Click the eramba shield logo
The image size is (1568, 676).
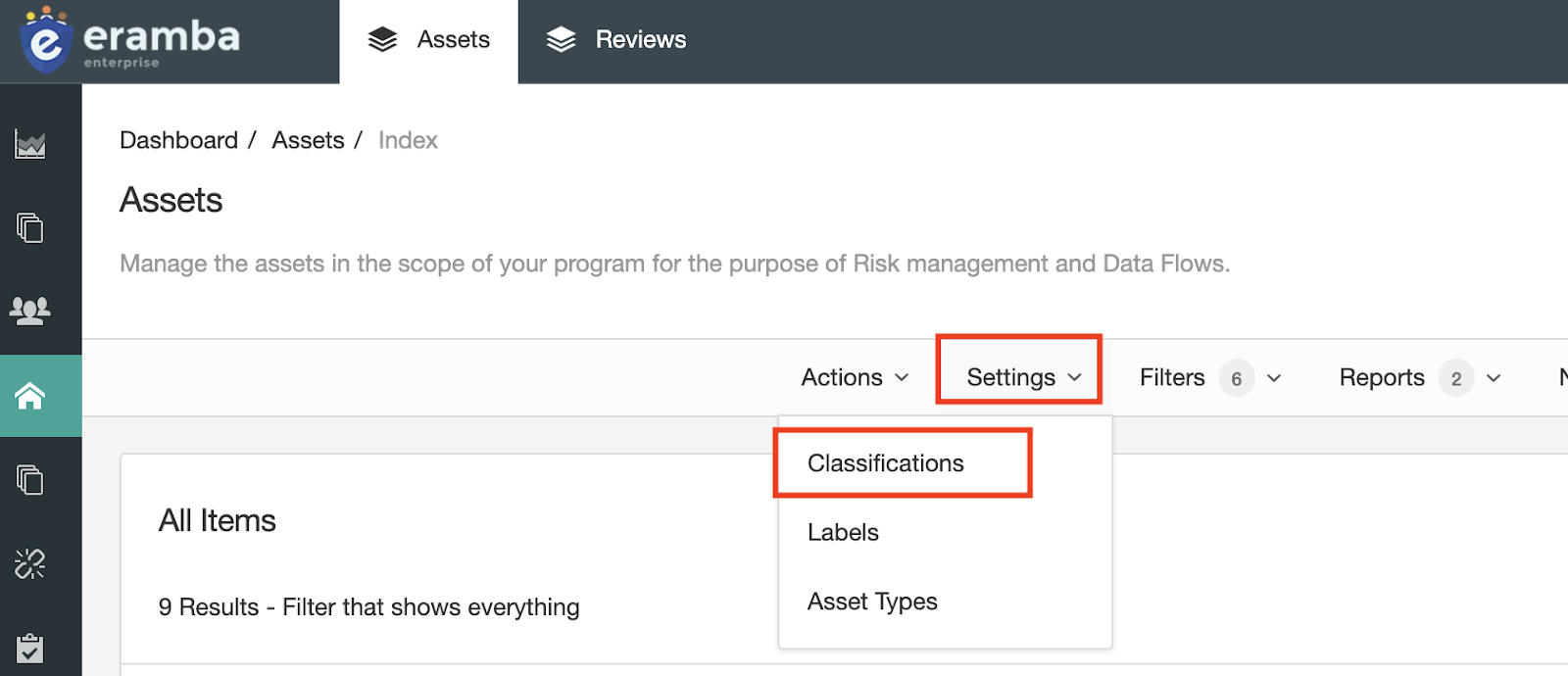tap(45, 41)
